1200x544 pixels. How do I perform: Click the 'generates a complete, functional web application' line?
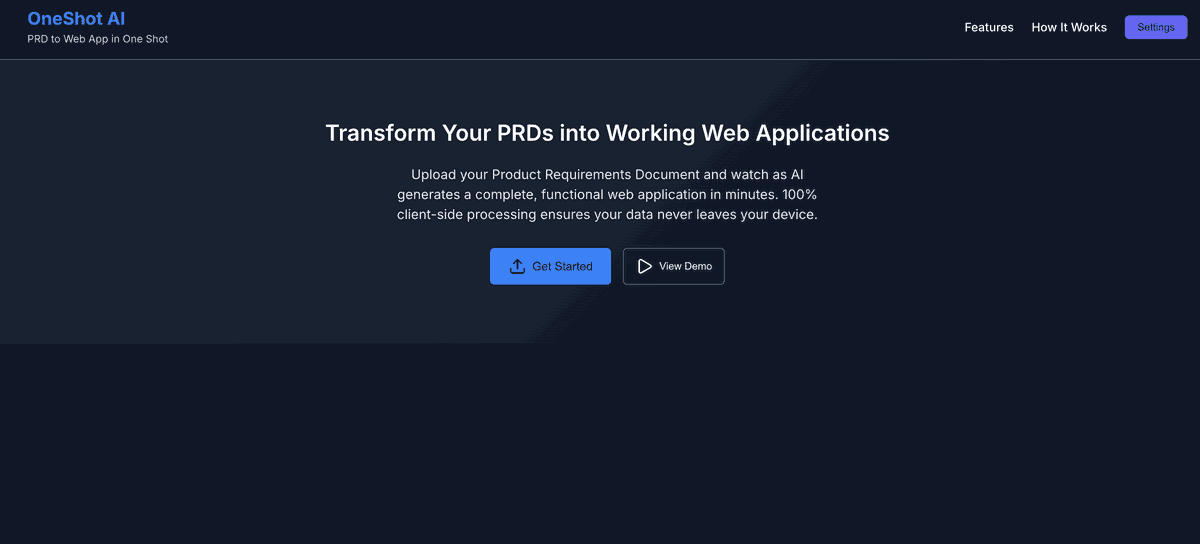click(x=560, y=194)
